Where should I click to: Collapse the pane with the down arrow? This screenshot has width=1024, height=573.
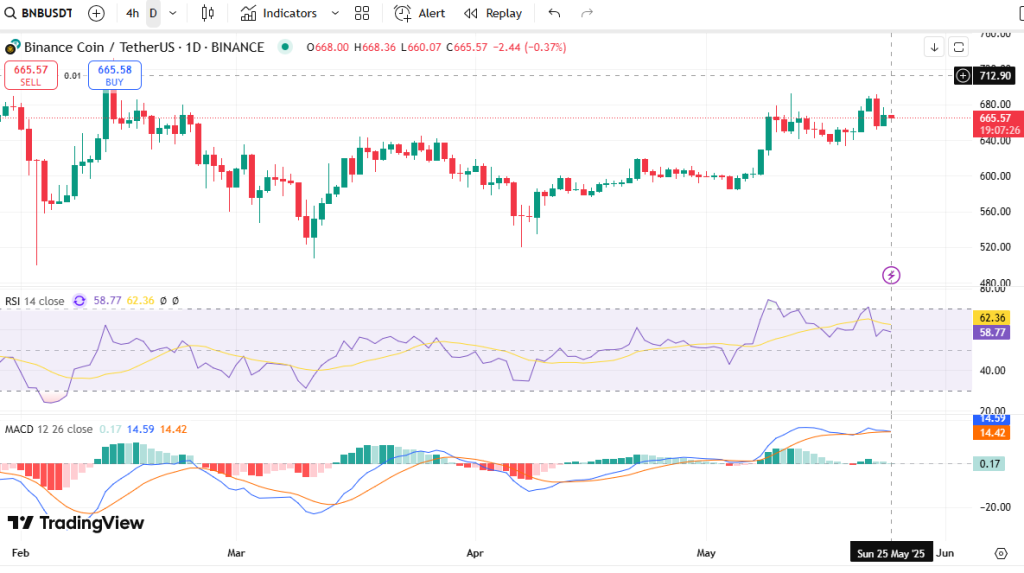pos(935,47)
